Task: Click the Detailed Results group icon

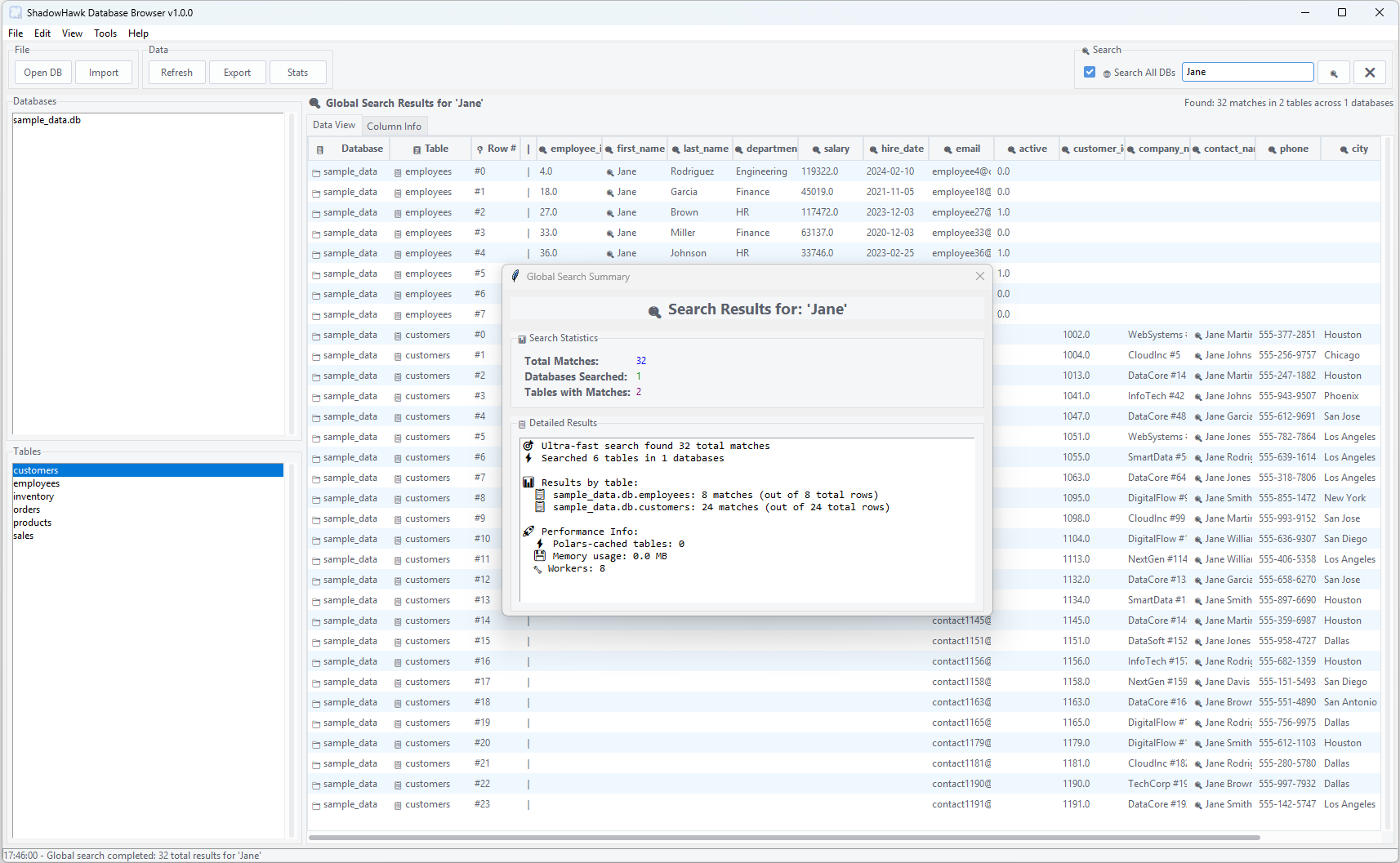Action: [522, 424]
